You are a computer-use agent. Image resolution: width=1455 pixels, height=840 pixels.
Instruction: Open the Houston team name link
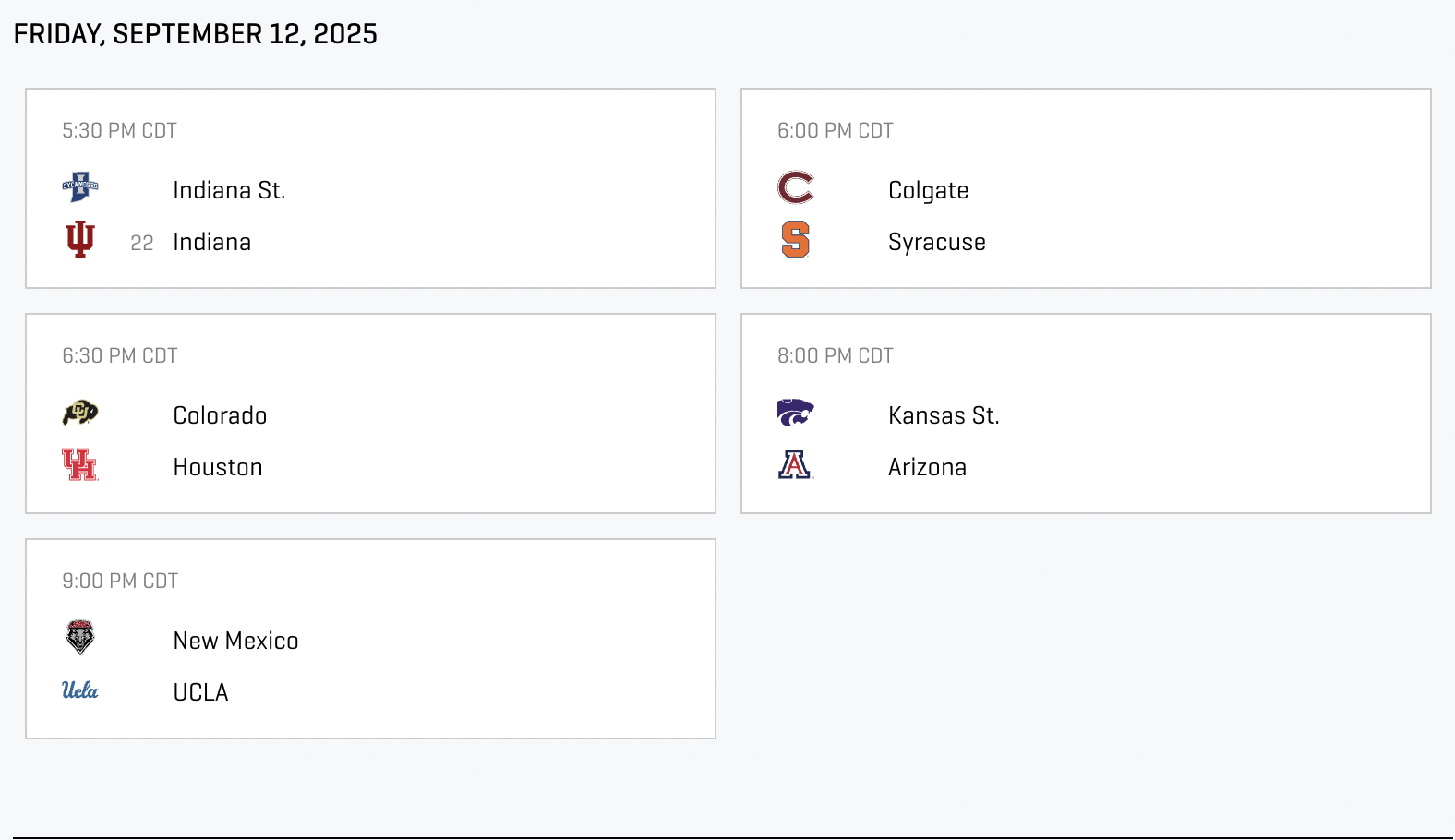pos(218,467)
